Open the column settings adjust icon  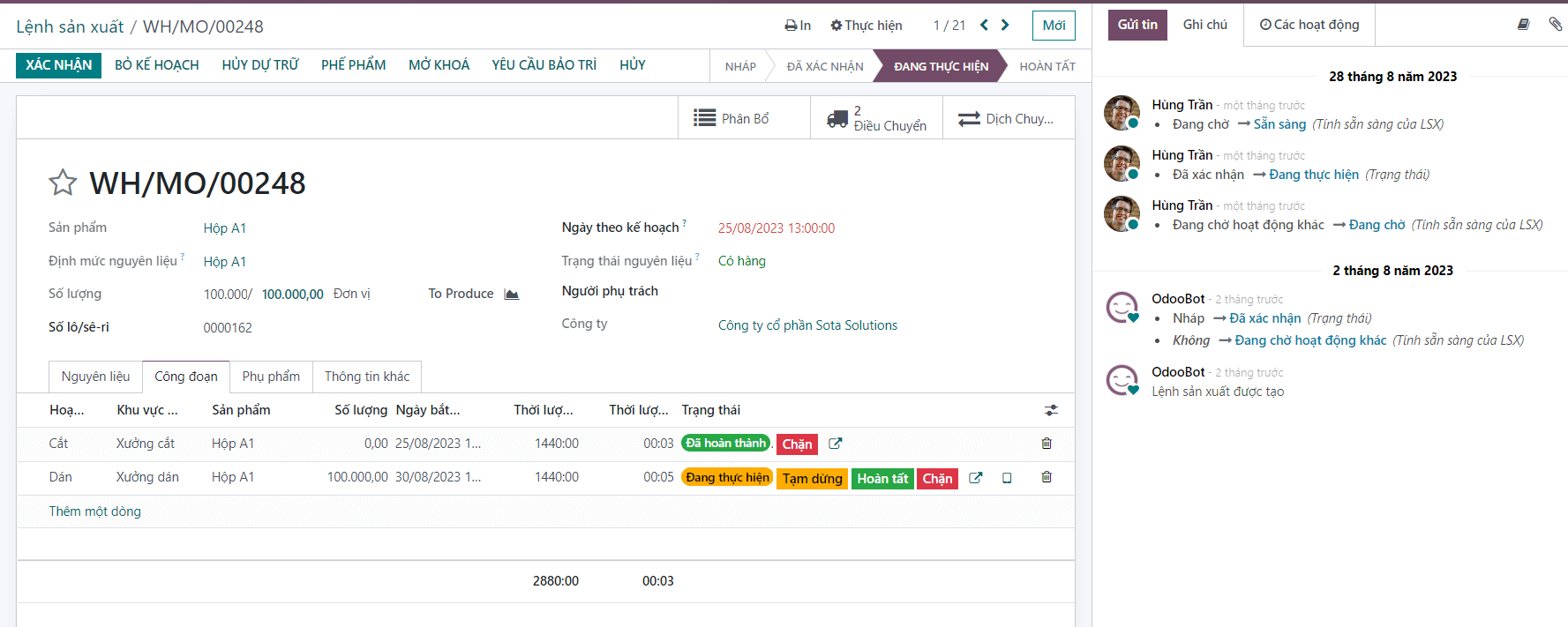[1051, 410]
